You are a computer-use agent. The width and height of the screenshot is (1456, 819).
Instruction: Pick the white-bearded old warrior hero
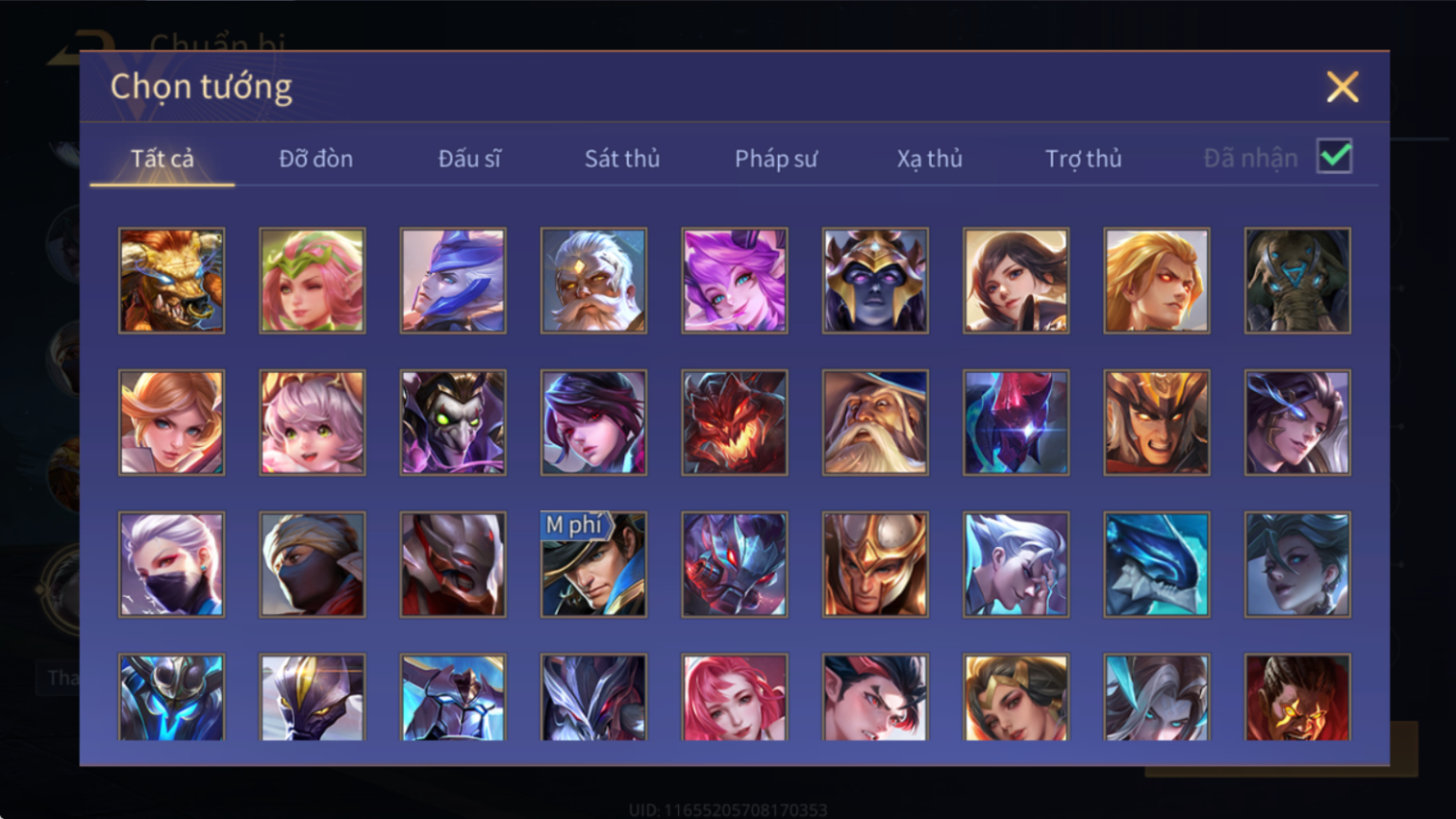[593, 281]
